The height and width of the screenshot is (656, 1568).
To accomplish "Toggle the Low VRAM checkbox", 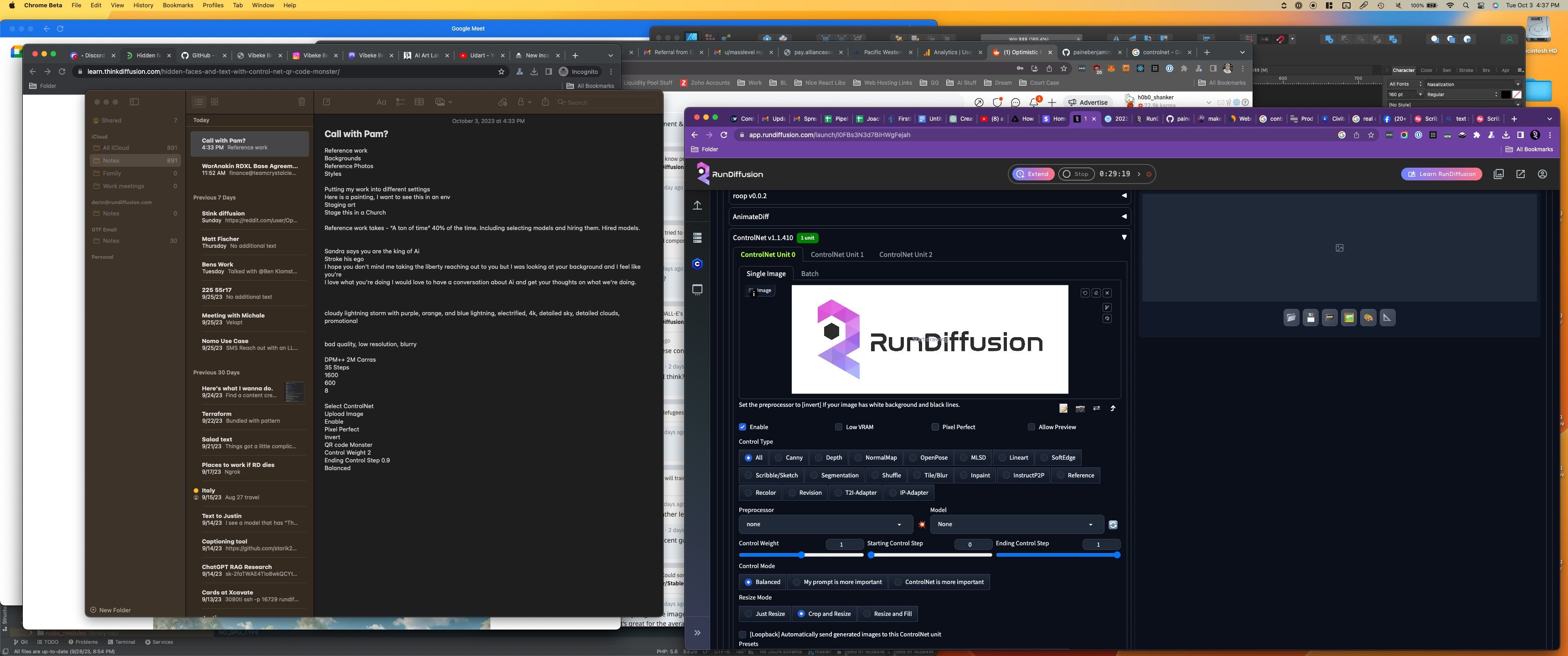I will point(838,427).
